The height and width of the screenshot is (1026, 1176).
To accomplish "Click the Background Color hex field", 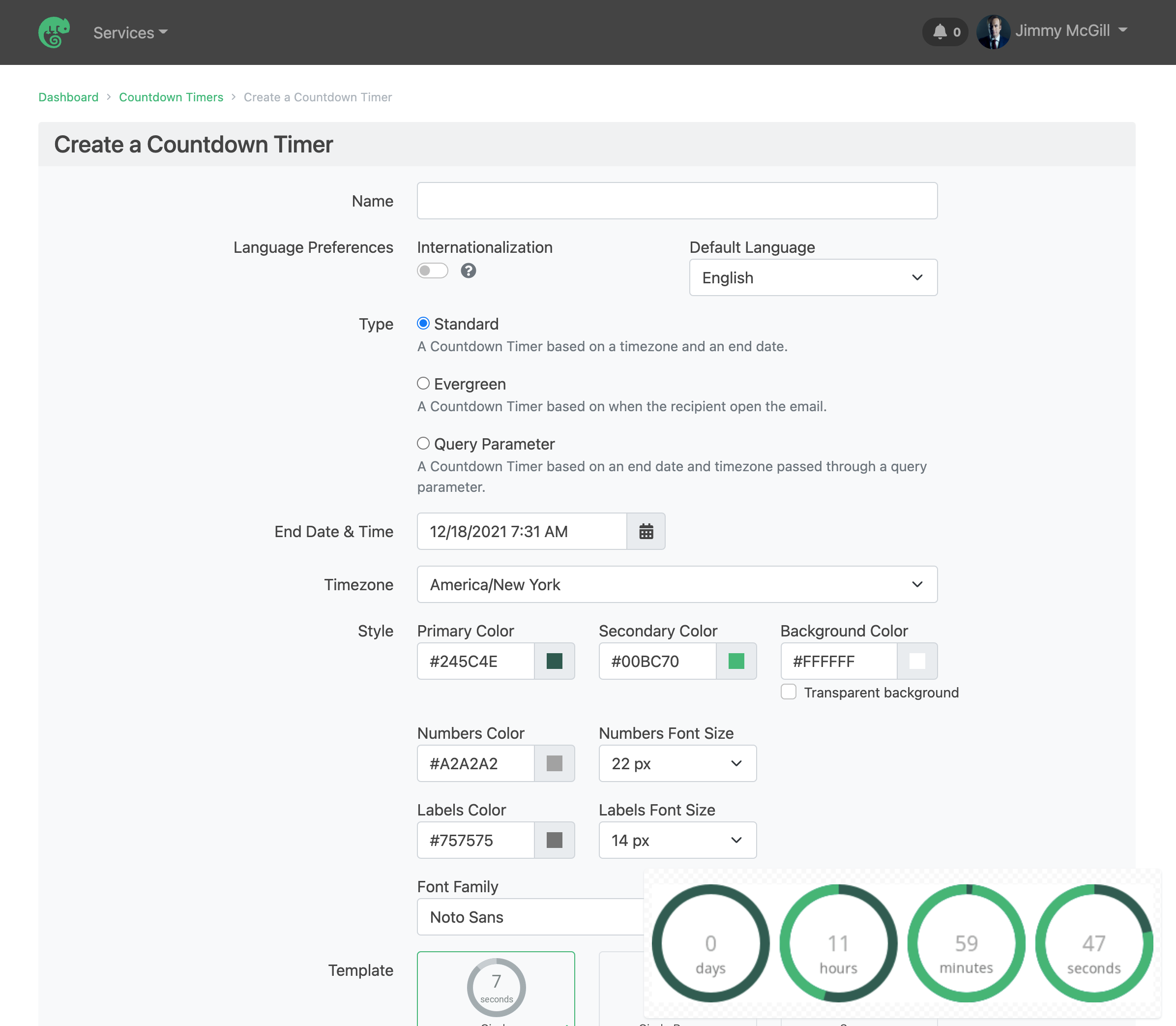I will click(839, 661).
